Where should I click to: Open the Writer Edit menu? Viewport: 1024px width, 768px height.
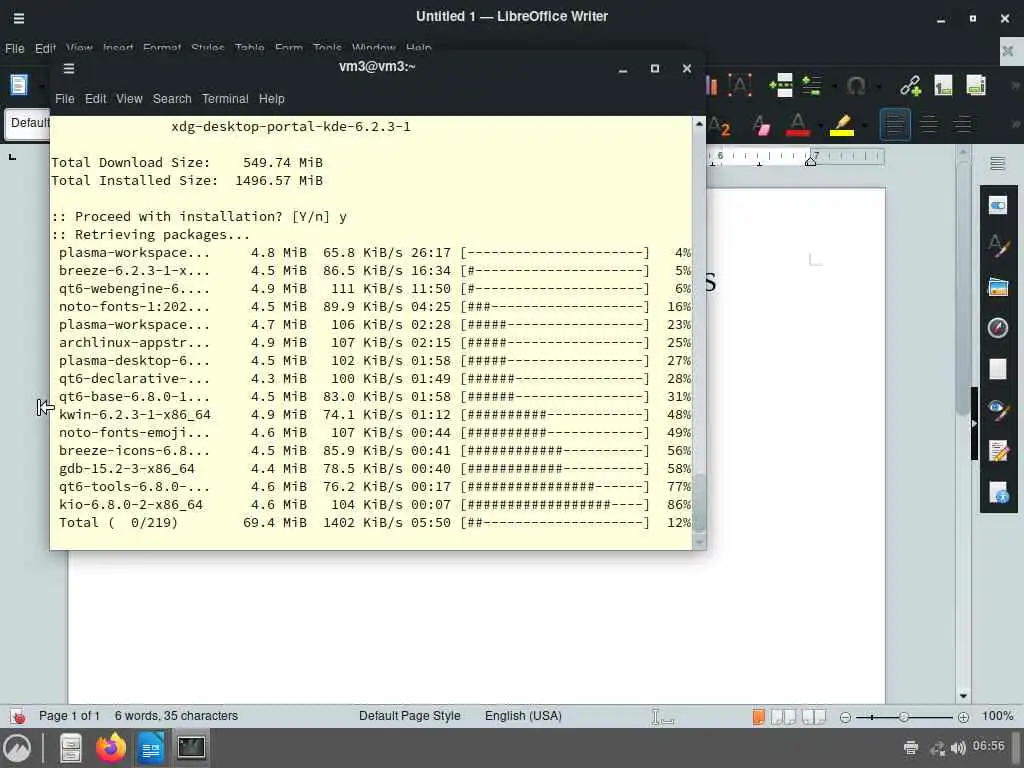45,48
